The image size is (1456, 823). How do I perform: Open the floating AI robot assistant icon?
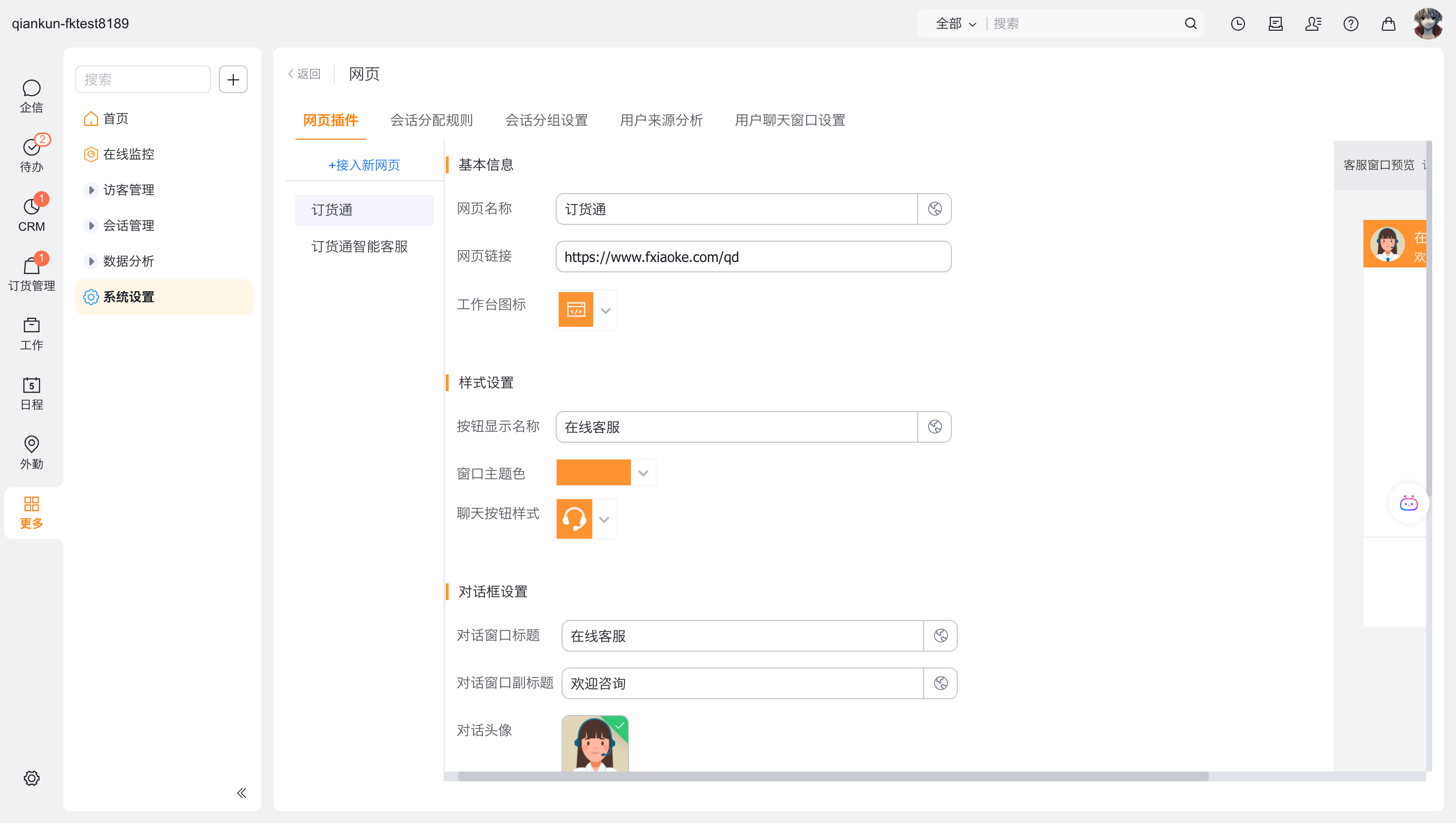[1408, 503]
